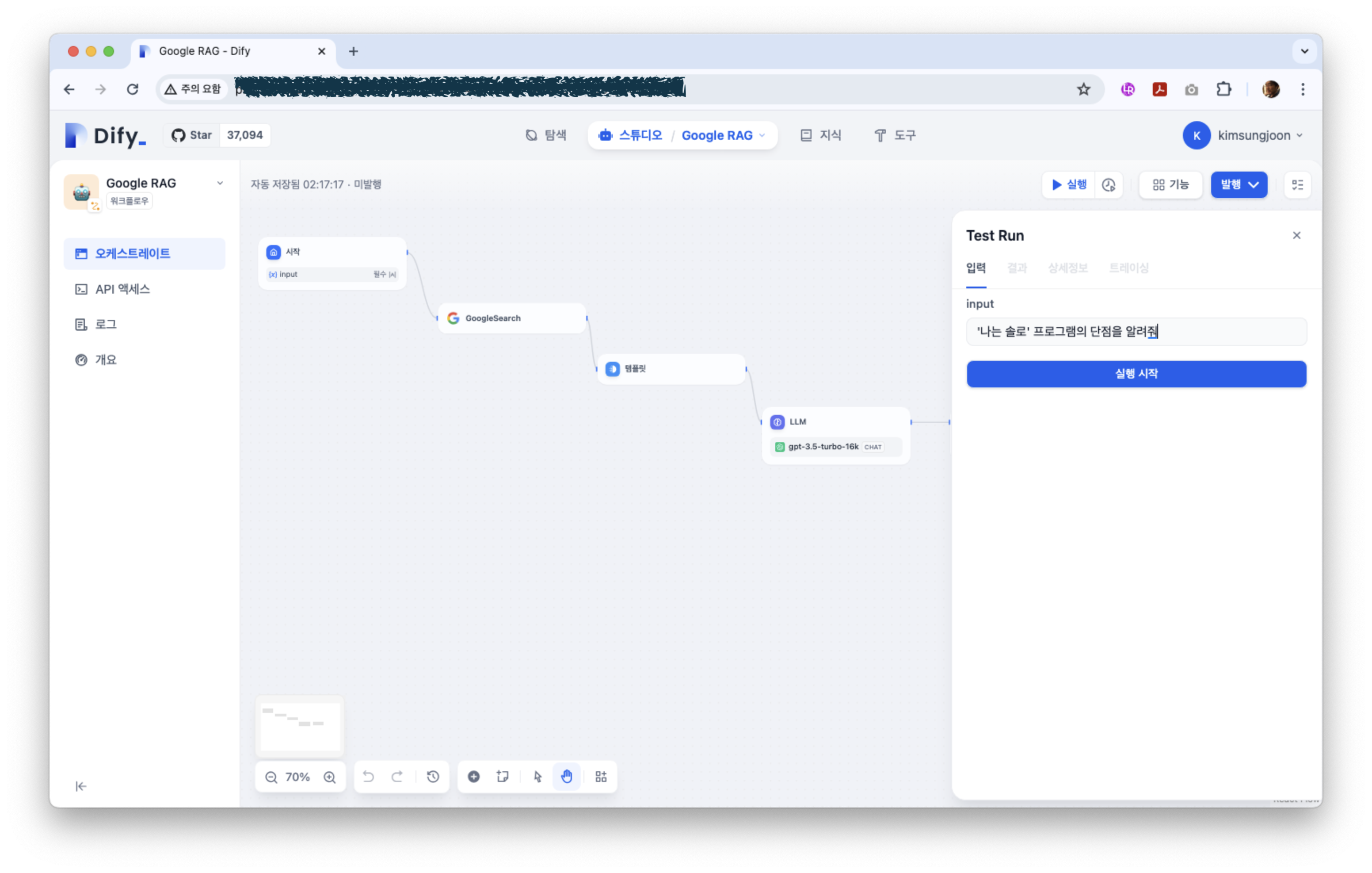The image size is (1372, 873).
Task: Open the kimsungjoon account menu
Action: [x=1242, y=136]
